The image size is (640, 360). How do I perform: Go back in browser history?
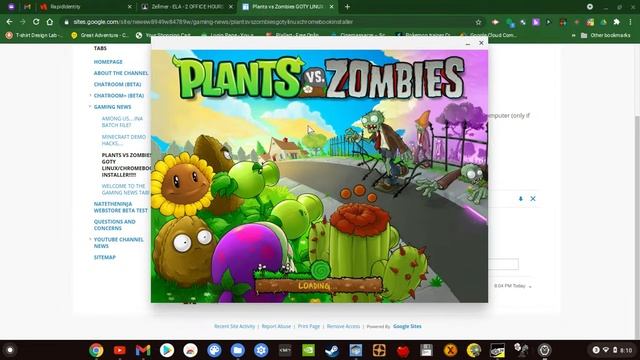point(9,22)
